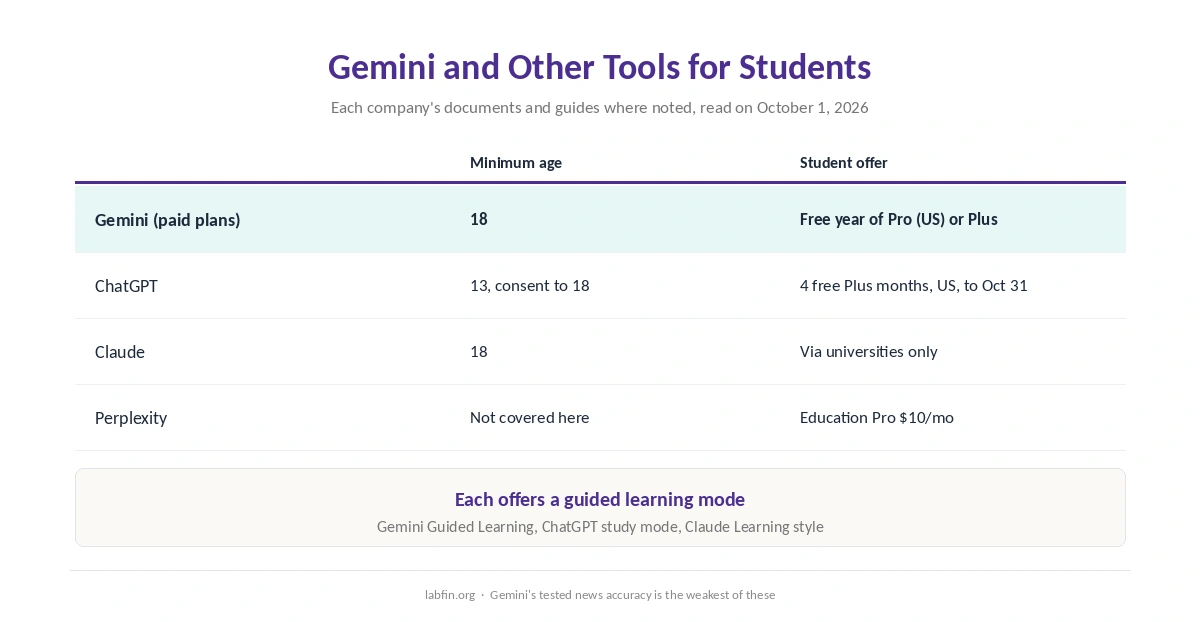This screenshot has height=622, width=1200.
Task: Click Claude's minimum age value 18
Action: pos(479,352)
